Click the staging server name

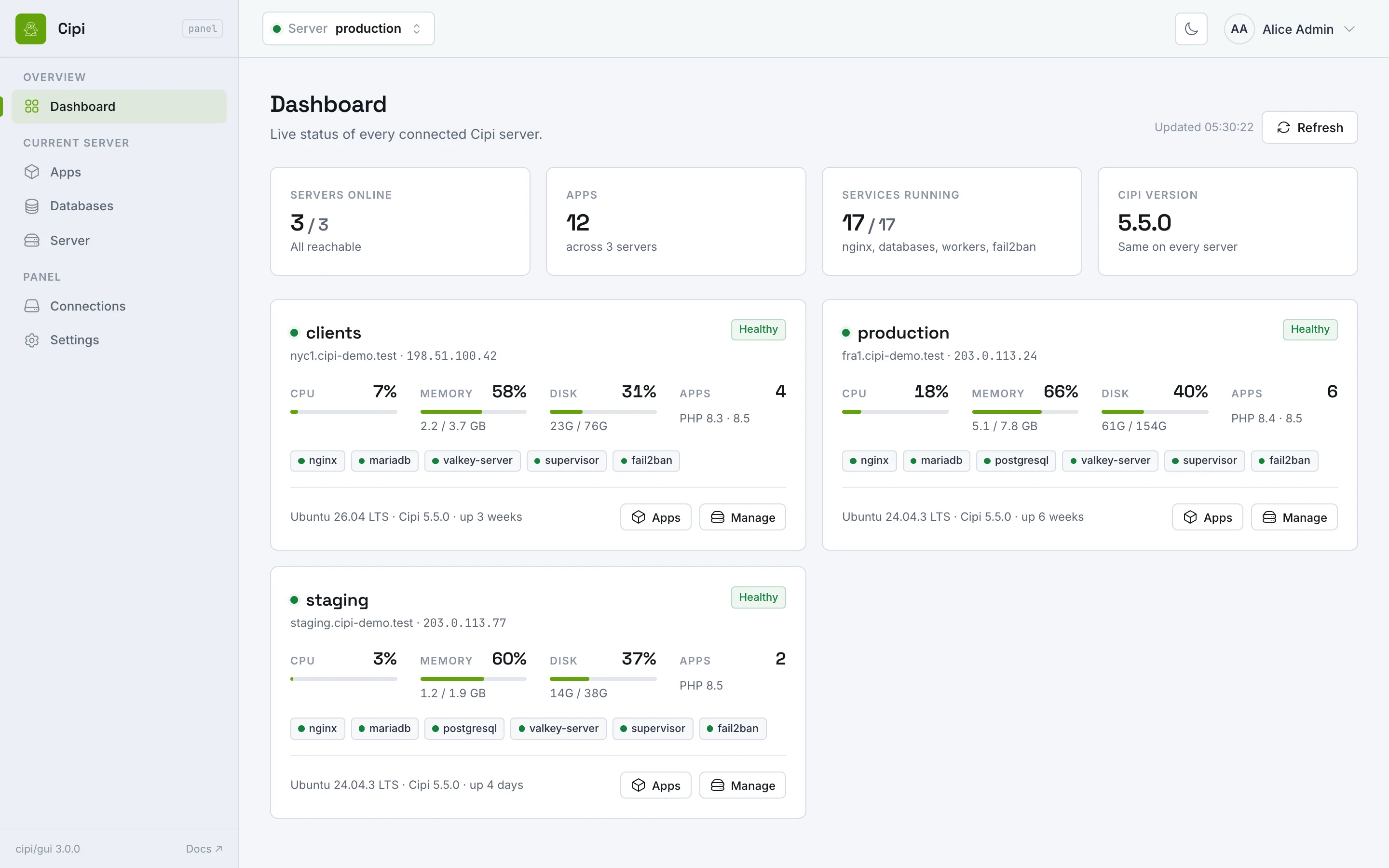(x=337, y=600)
